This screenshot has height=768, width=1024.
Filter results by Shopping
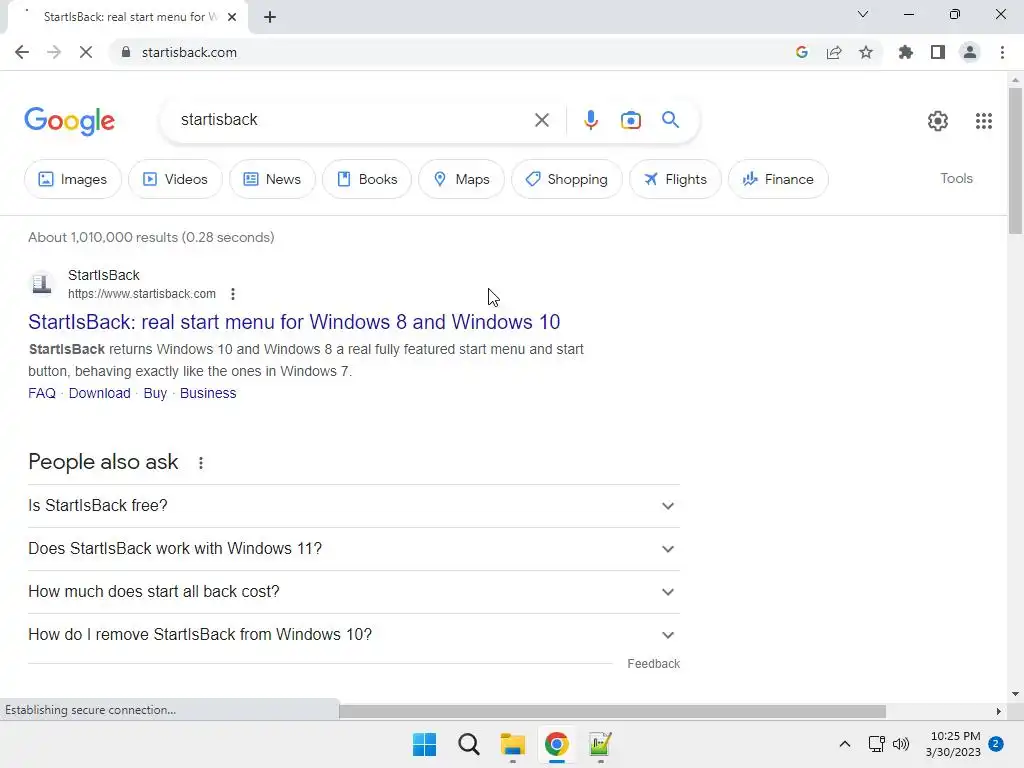coord(566,179)
